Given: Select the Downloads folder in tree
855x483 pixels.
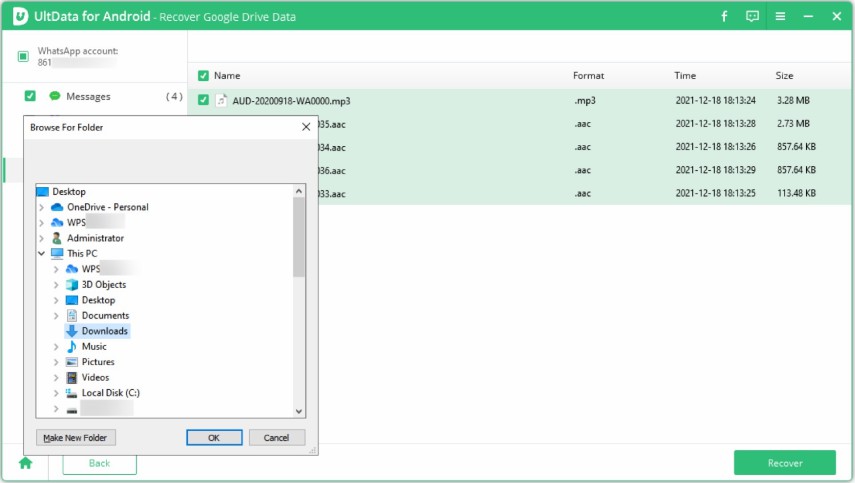Looking at the screenshot, I should (x=104, y=331).
